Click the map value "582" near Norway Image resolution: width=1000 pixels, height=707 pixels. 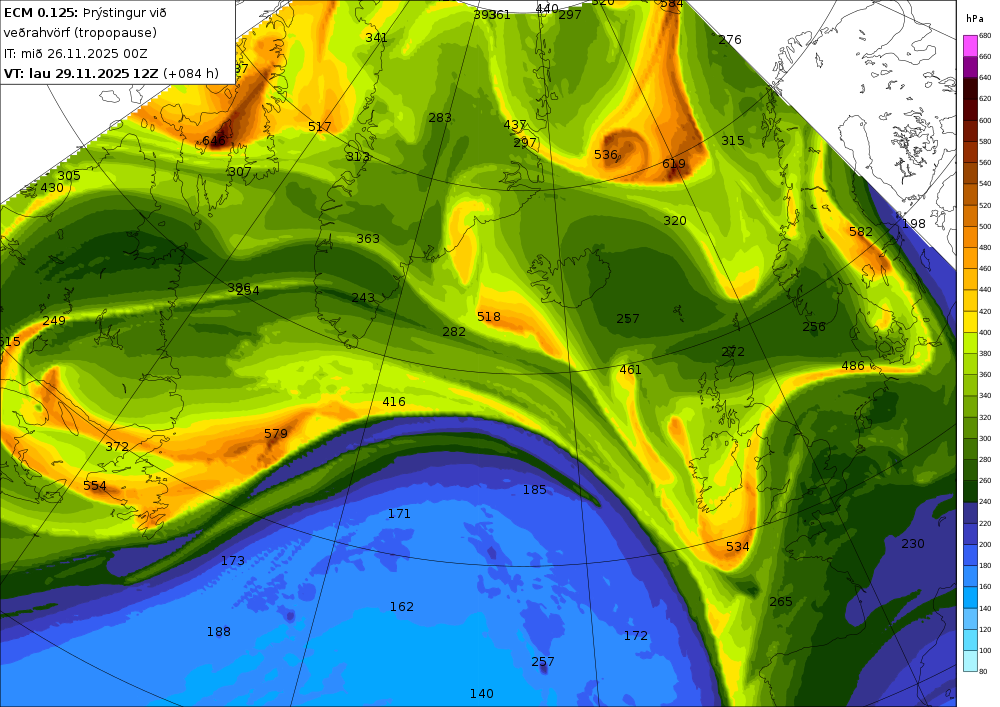860,231
